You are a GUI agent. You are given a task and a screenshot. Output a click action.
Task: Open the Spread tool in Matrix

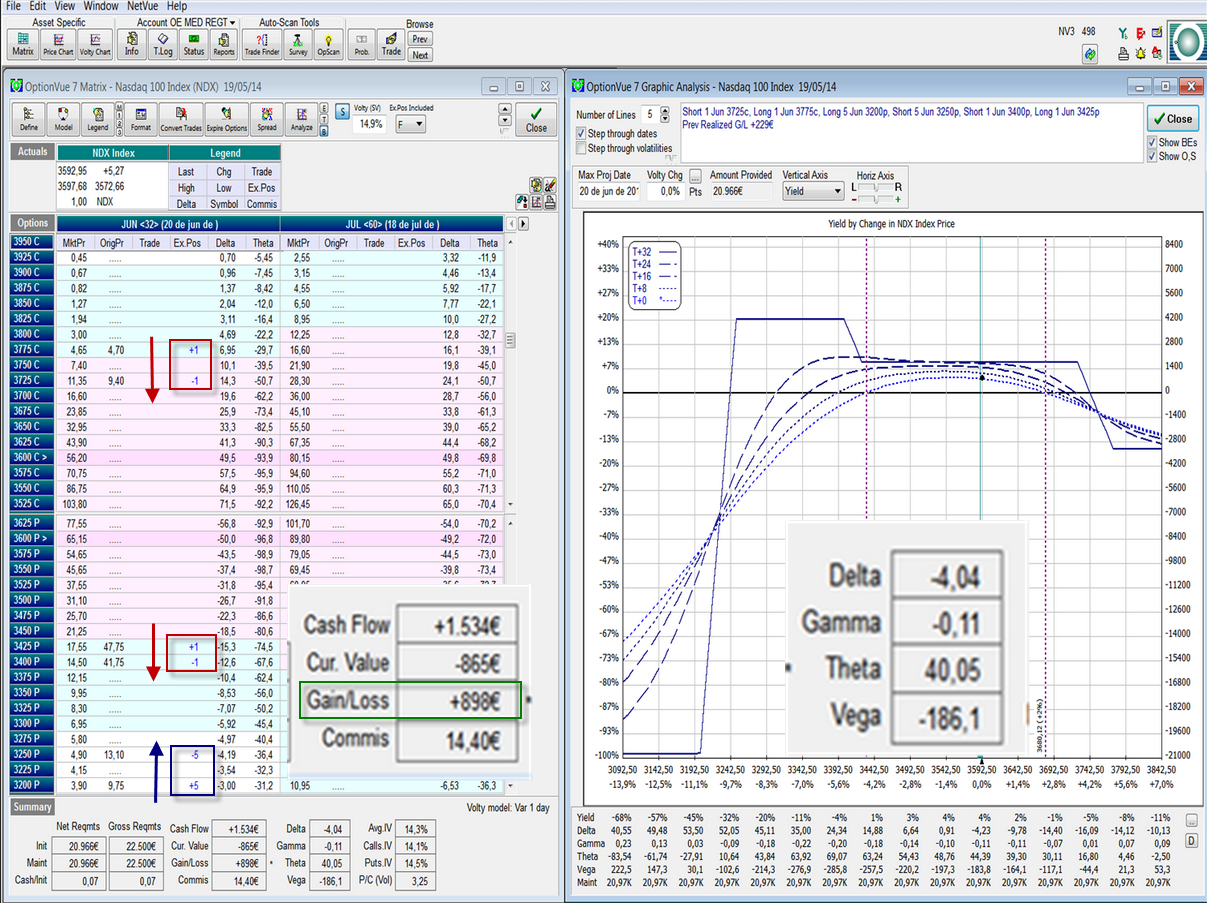coord(266,119)
